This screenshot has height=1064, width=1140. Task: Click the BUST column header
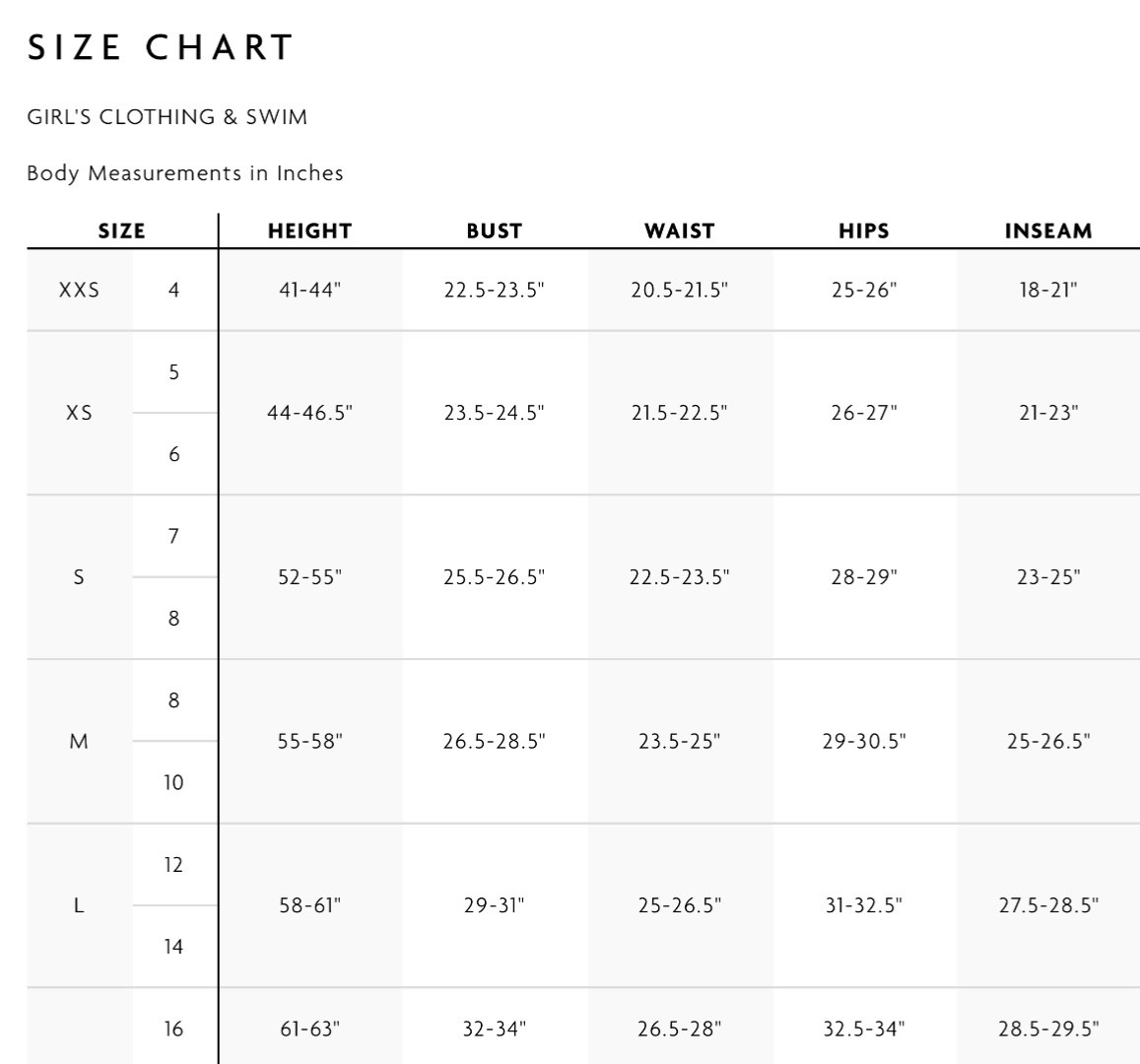(494, 232)
